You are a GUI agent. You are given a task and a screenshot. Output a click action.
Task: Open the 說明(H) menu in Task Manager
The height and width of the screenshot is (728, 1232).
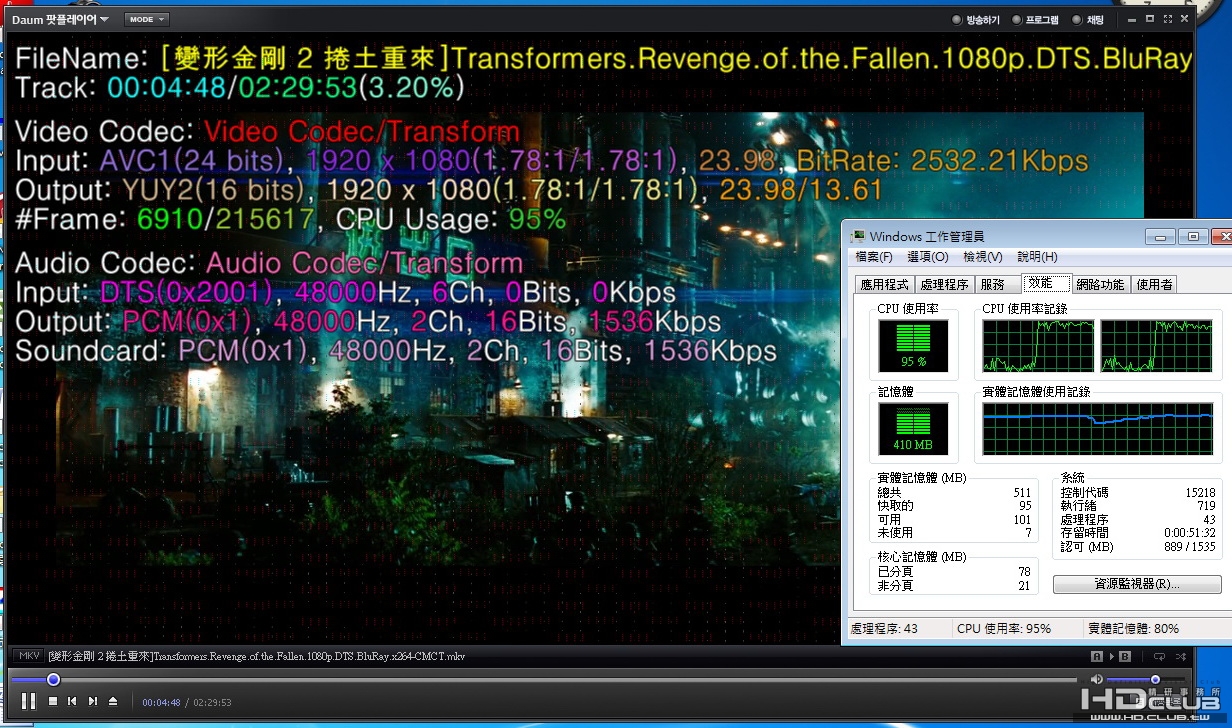(x=1037, y=257)
